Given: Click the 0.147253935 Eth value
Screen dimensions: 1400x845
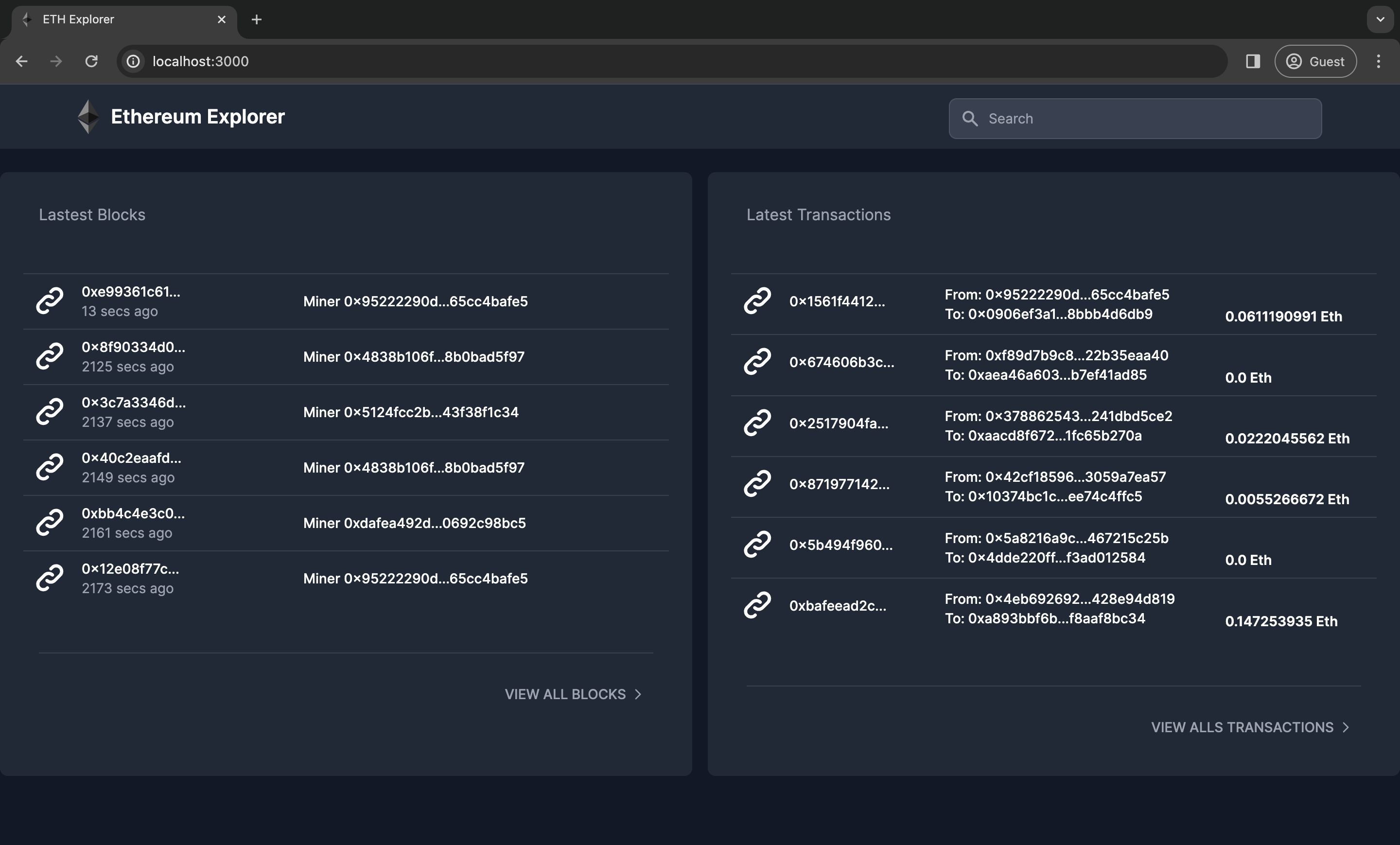Looking at the screenshot, I should click(1281, 621).
